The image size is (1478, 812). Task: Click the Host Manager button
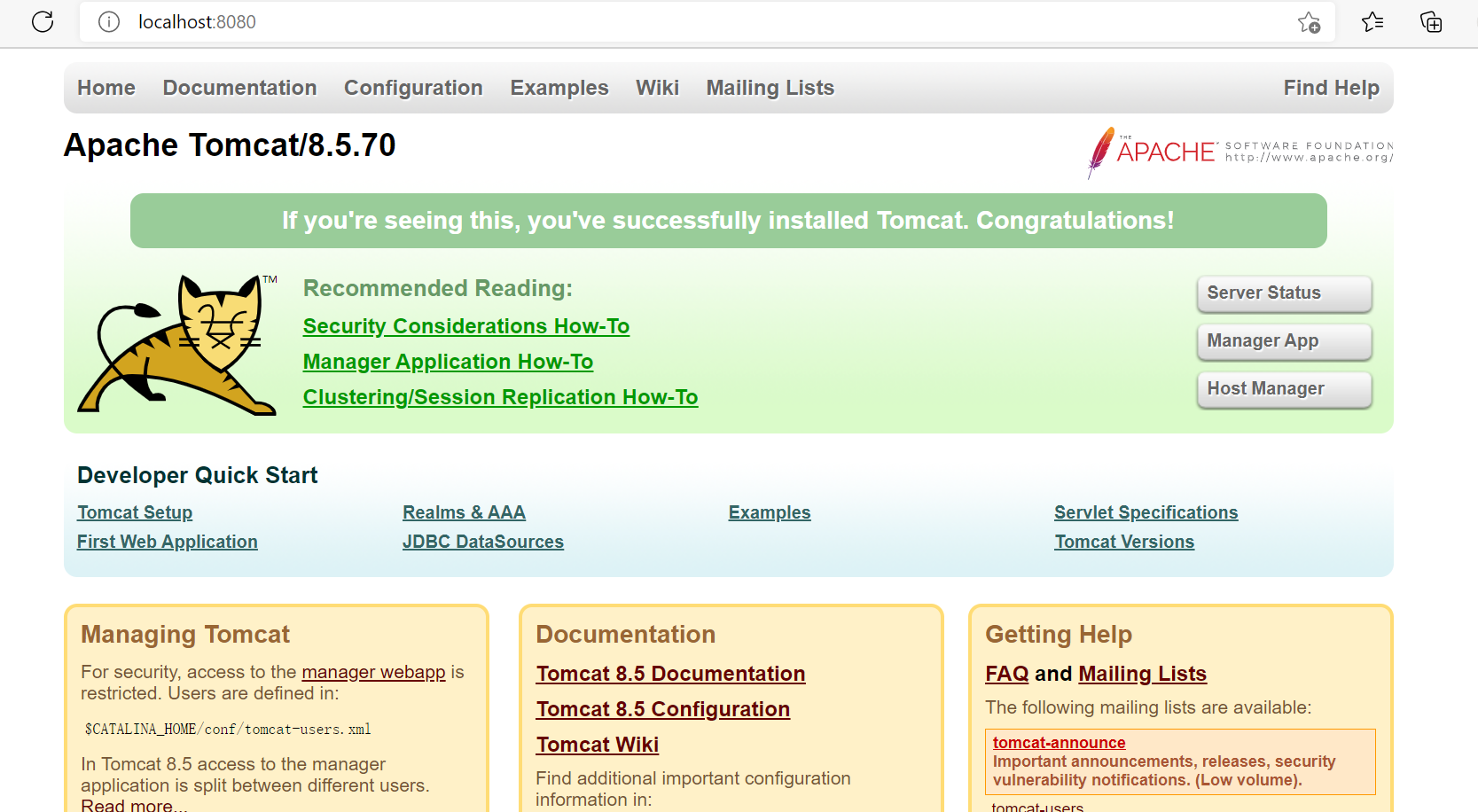(1285, 389)
